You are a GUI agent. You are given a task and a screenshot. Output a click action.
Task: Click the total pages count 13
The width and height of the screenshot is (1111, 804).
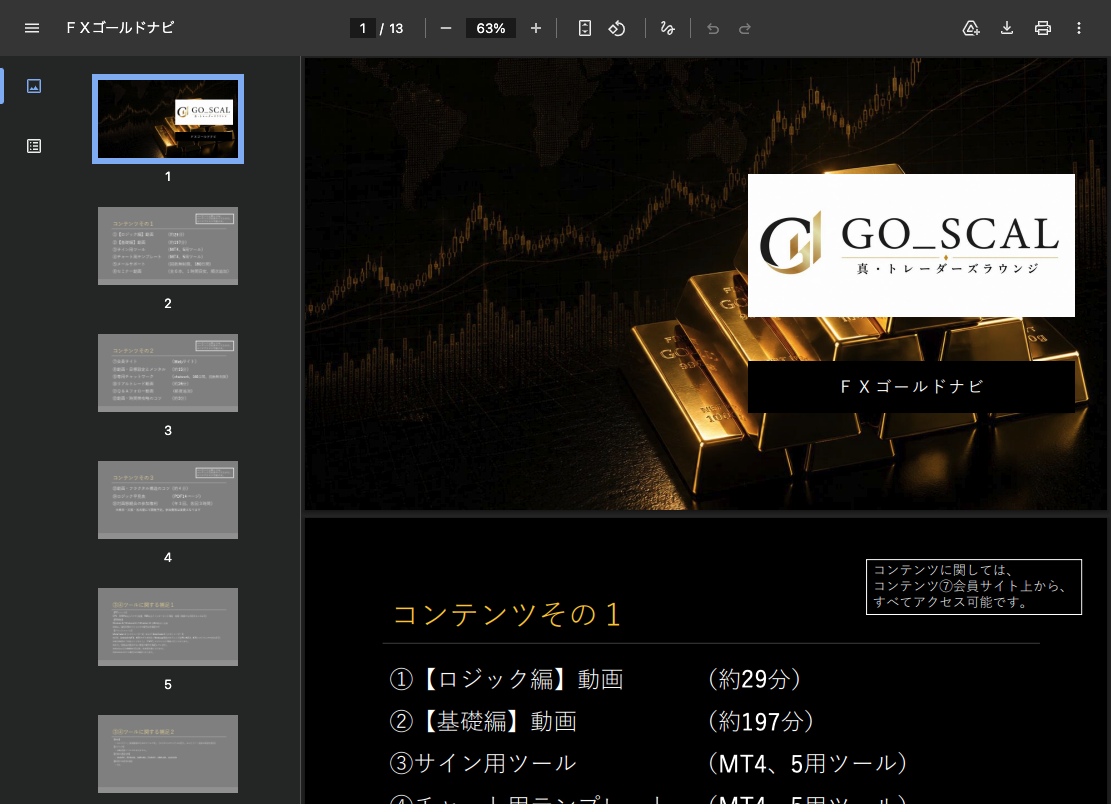pyautogui.click(x=396, y=28)
